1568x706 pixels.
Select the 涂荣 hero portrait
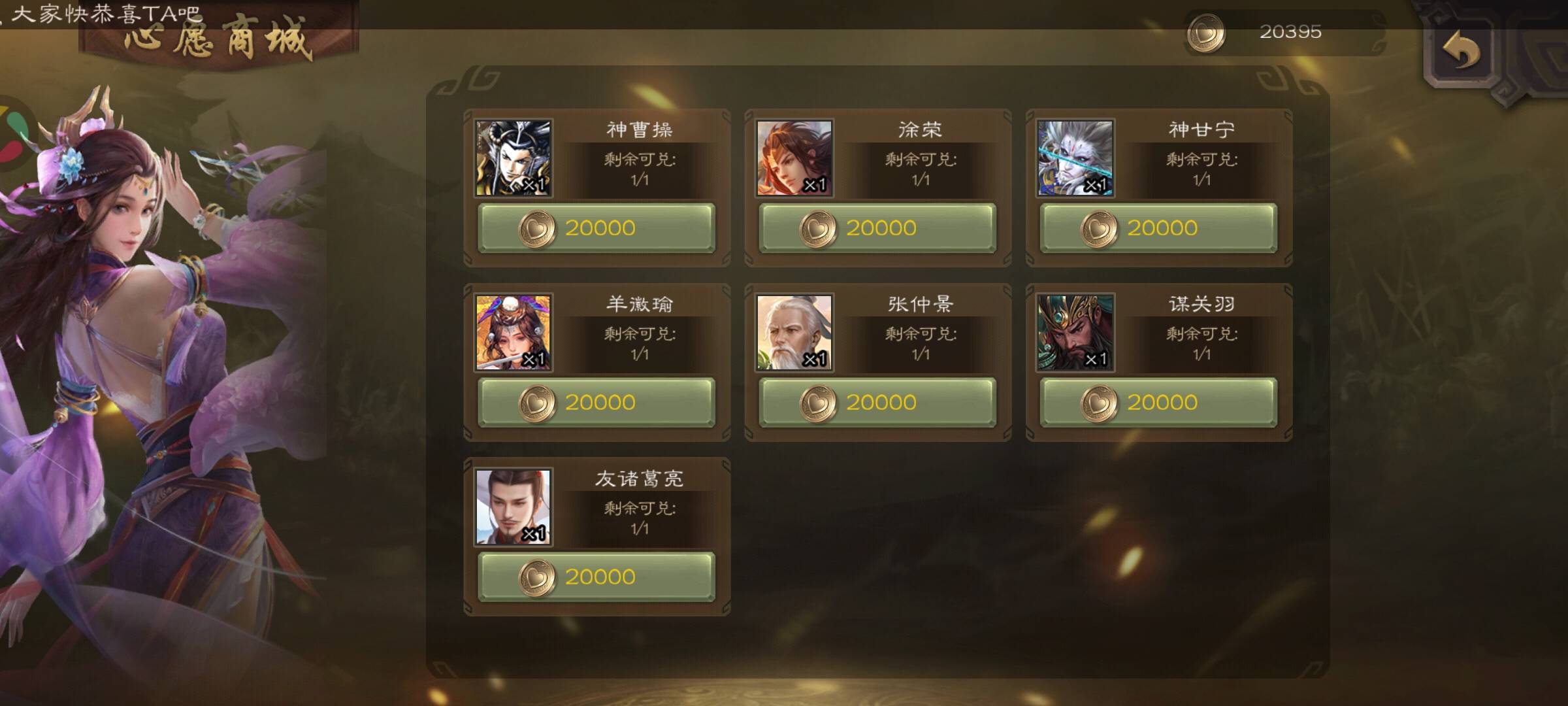click(x=794, y=158)
